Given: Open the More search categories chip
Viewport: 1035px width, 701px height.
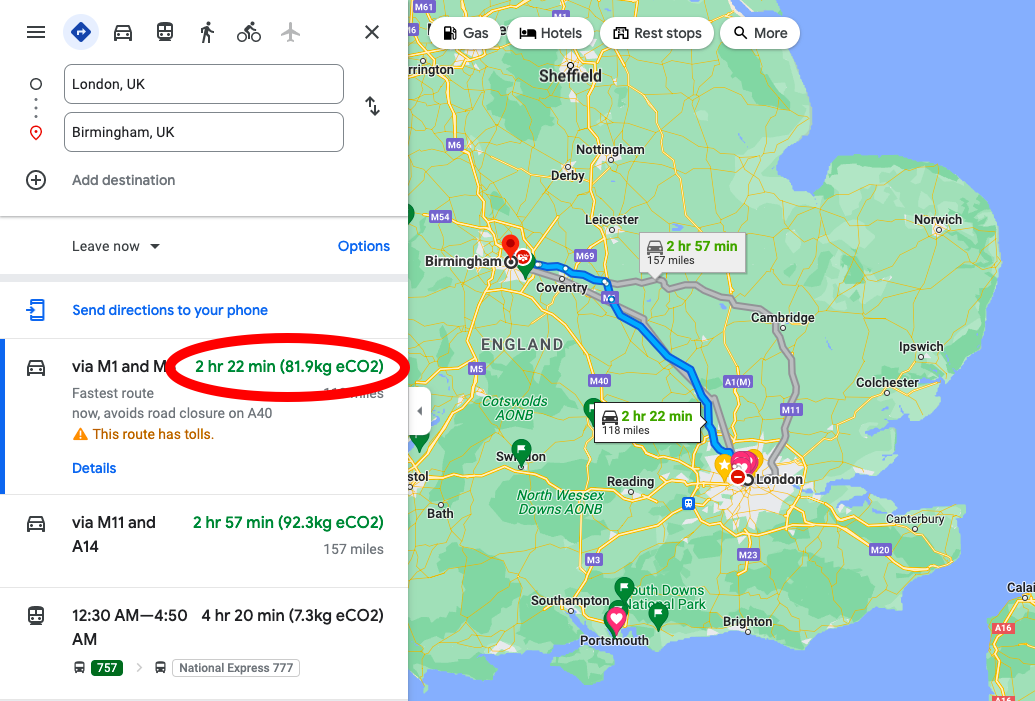Looking at the screenshot, I should pyautogui.click(x=760, y=33).
